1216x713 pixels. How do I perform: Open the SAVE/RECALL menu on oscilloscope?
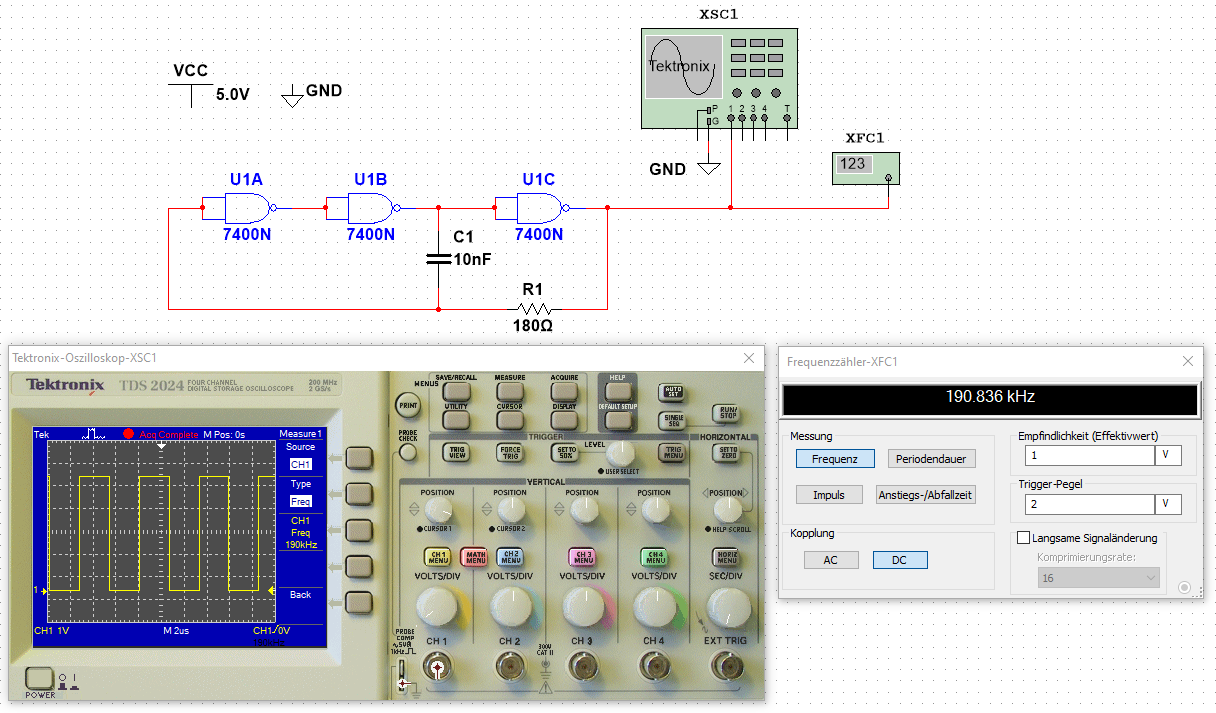[x=455, y=390]
